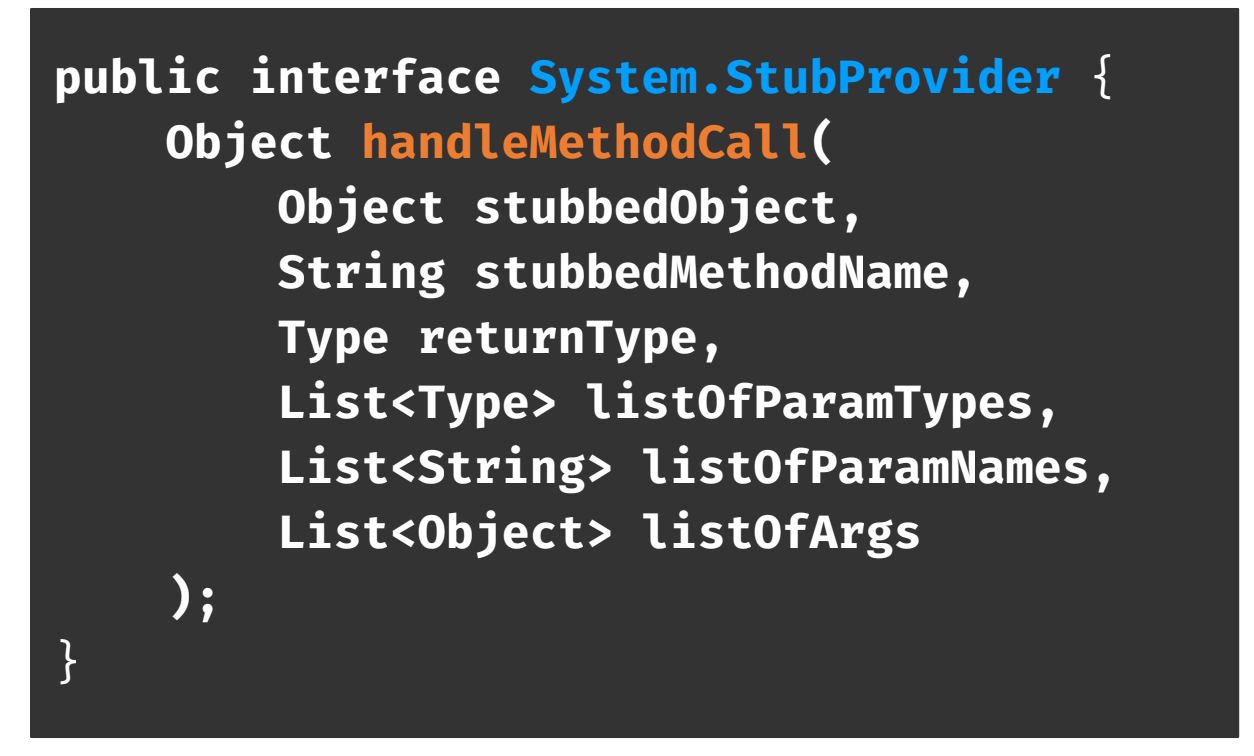This screenshot has width=1254, height=756.
Task: Select the blue System.StubProvider type name
Action: (x=794, y=79)
